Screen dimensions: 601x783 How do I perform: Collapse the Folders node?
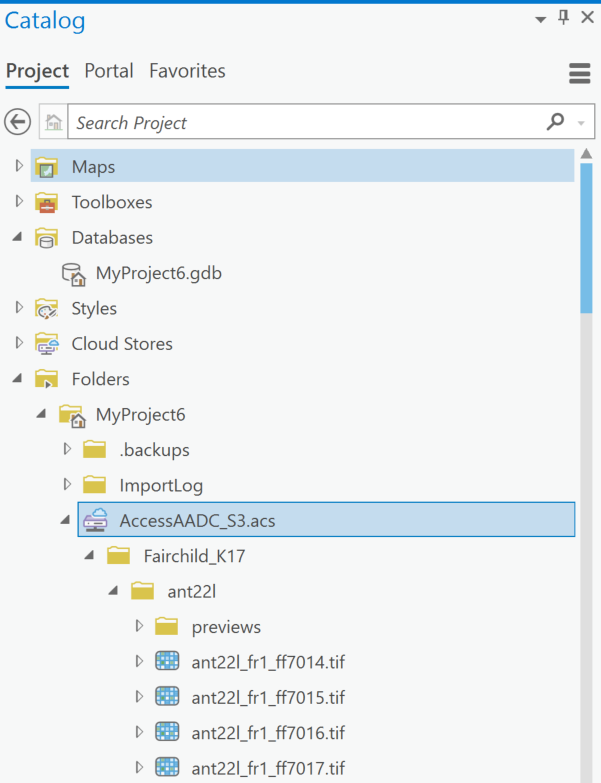point(17,378)
